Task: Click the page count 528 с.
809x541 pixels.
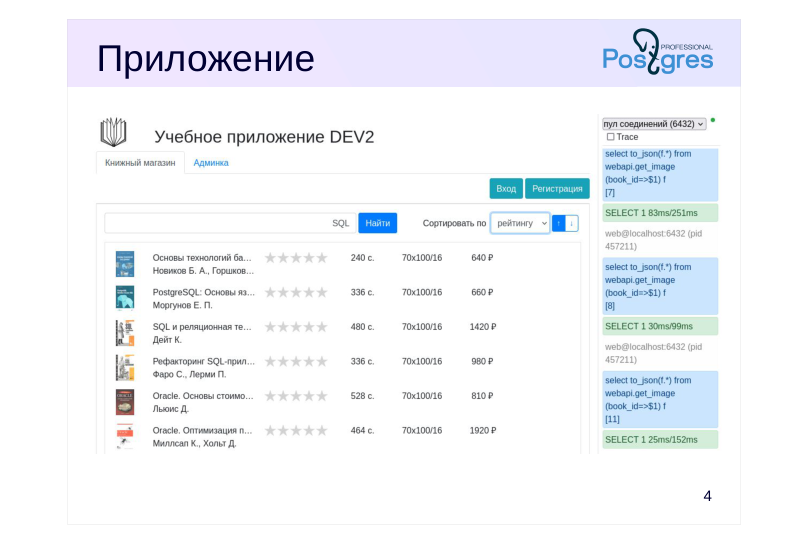Action: click(x=362, y=396)
